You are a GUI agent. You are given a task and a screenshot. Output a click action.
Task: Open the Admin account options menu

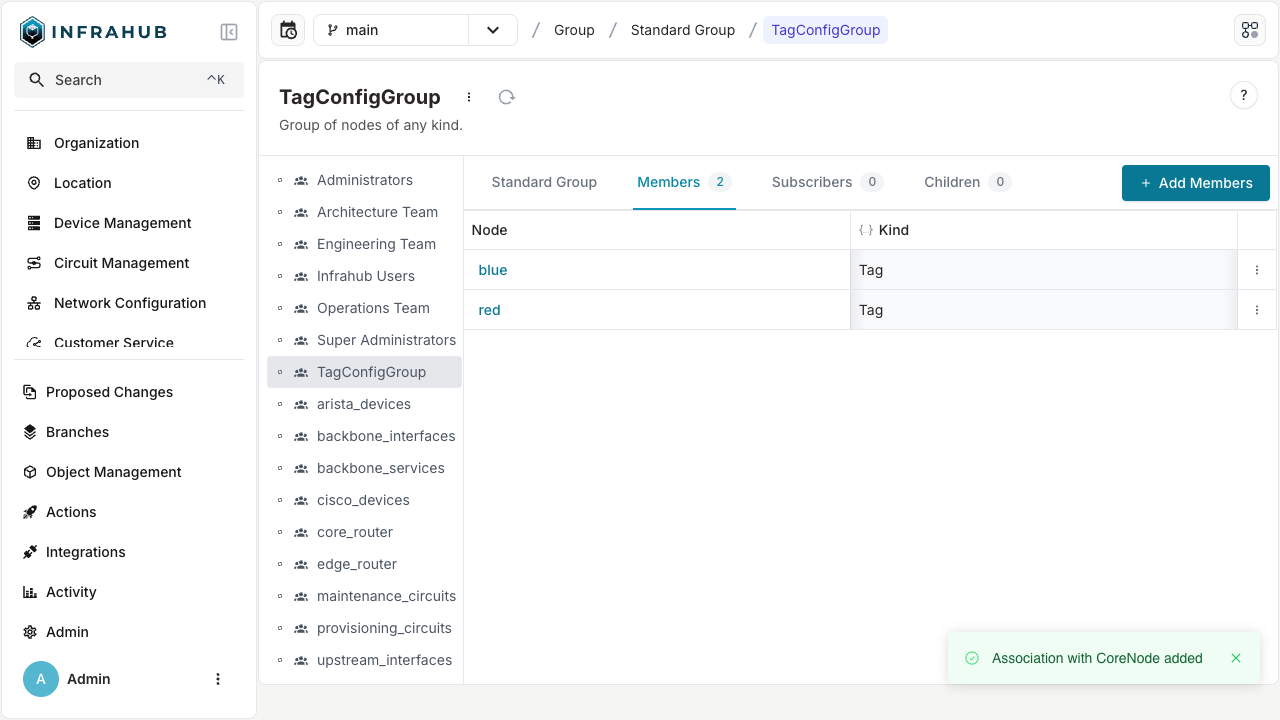(218, 679)
